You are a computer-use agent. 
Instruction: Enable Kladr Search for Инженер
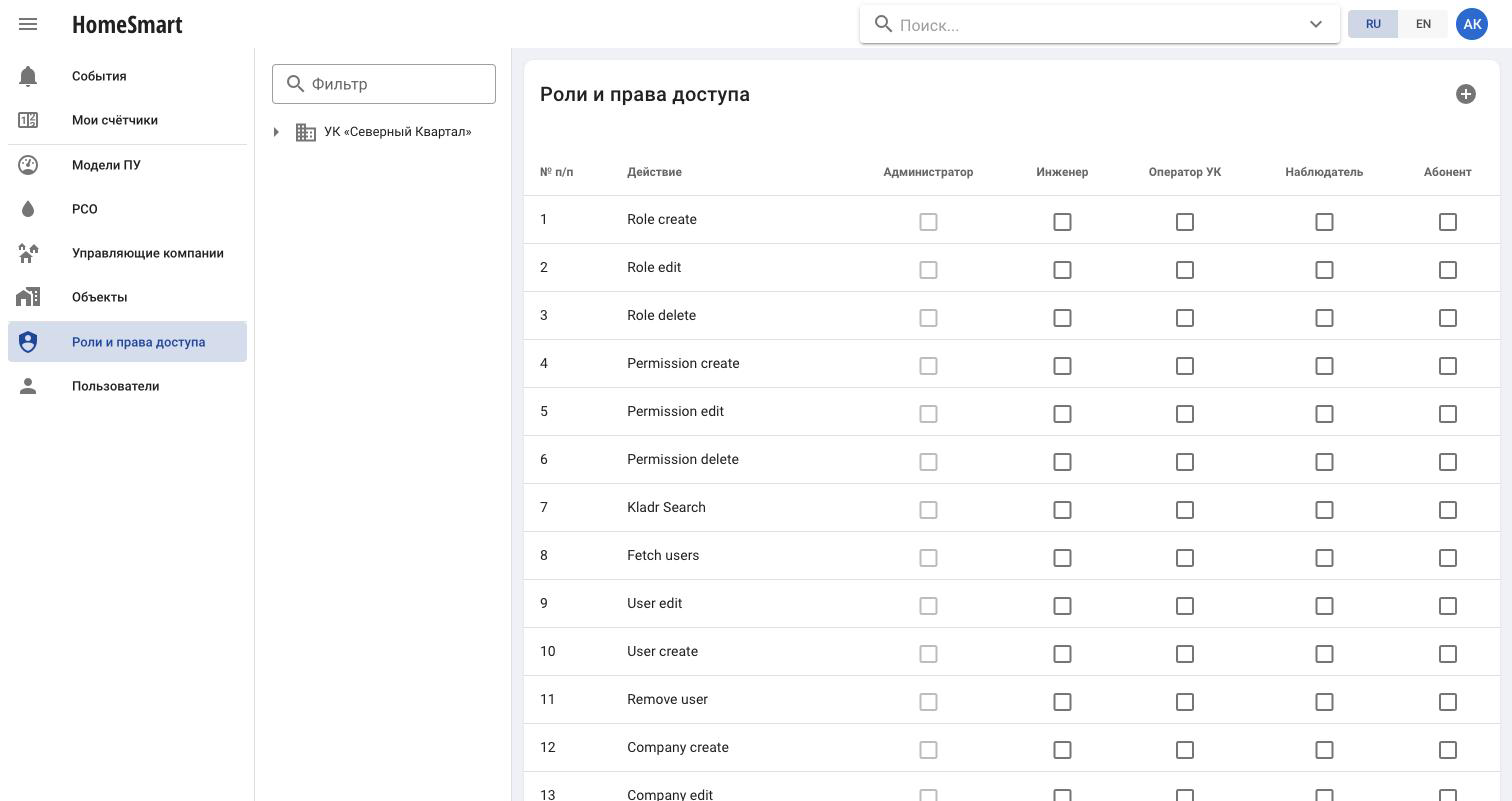point(1062,510)
